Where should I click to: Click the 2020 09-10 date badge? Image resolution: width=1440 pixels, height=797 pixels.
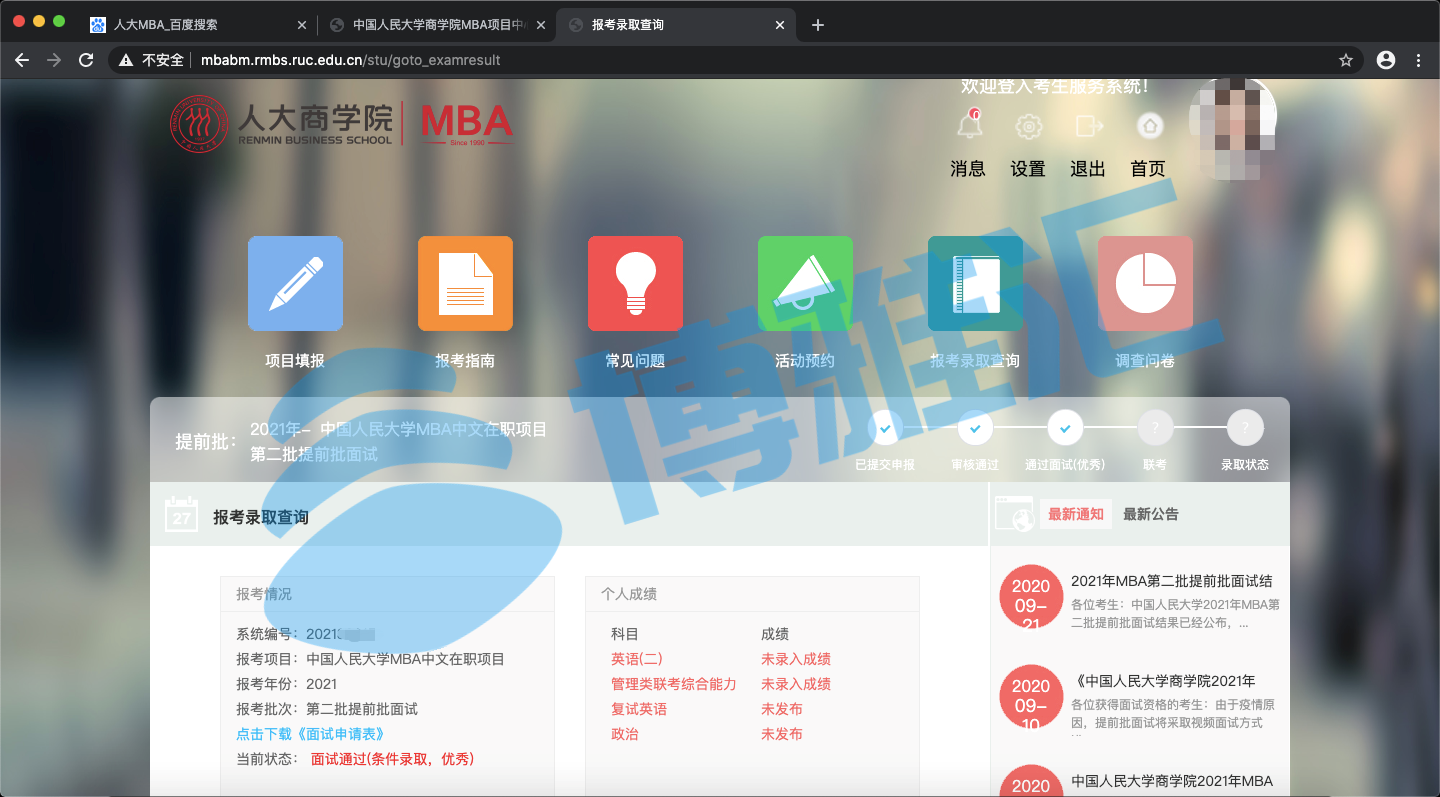point(1030,697)
